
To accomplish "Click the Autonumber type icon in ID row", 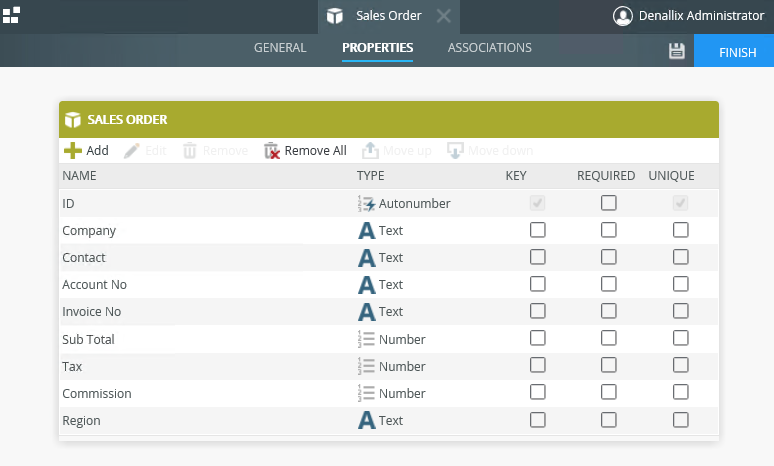I will (366, 204).
